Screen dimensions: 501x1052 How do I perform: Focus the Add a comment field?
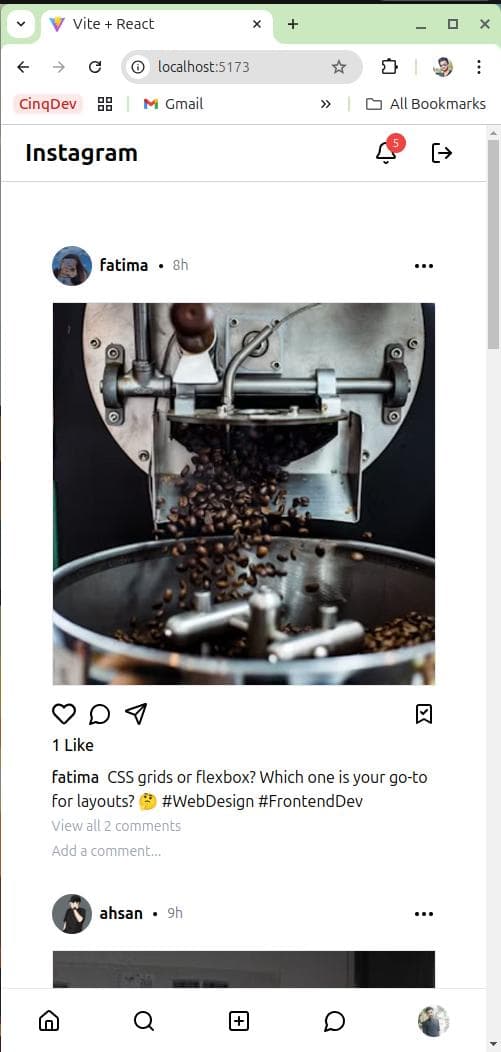(243, 851)
